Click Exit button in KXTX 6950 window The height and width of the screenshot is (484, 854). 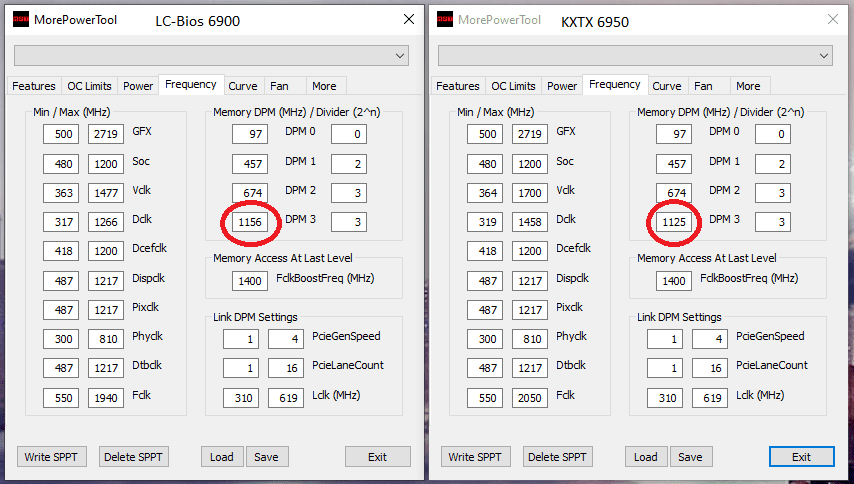801,457
